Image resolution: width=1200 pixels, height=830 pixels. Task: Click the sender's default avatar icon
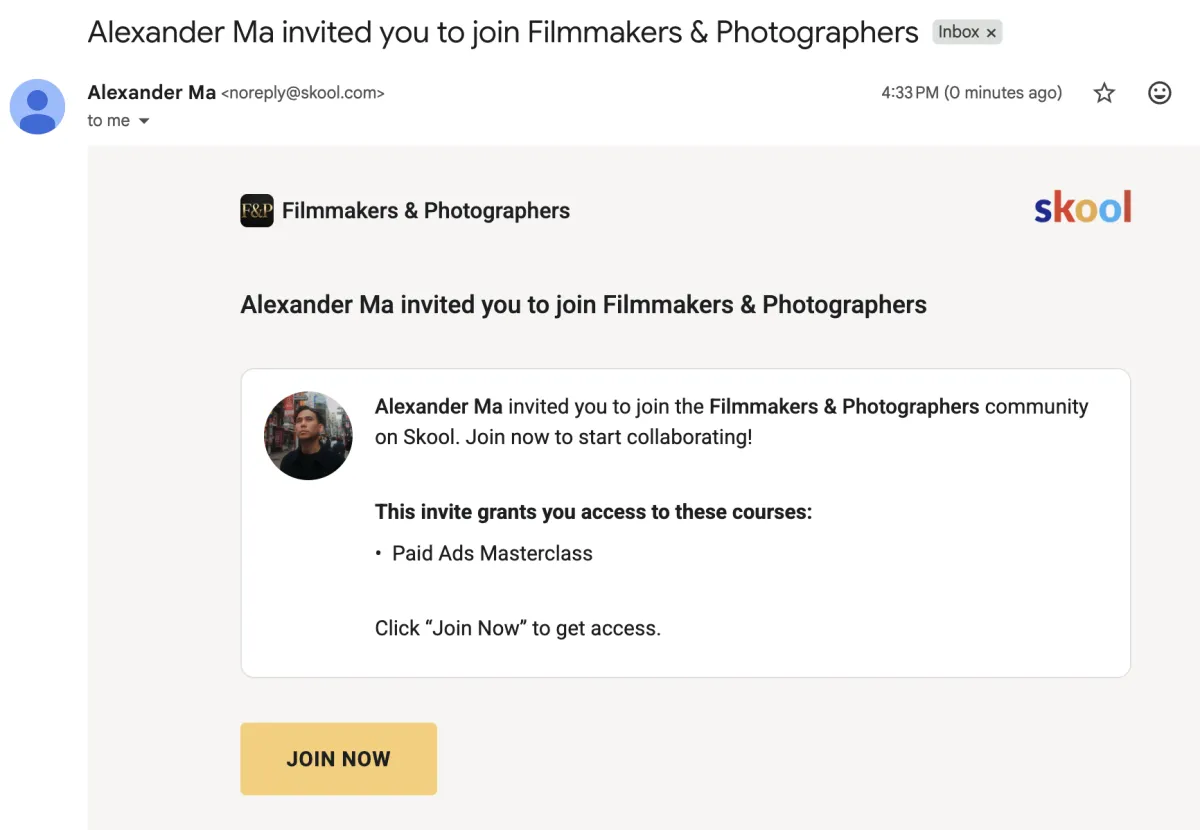coord(38,106)
